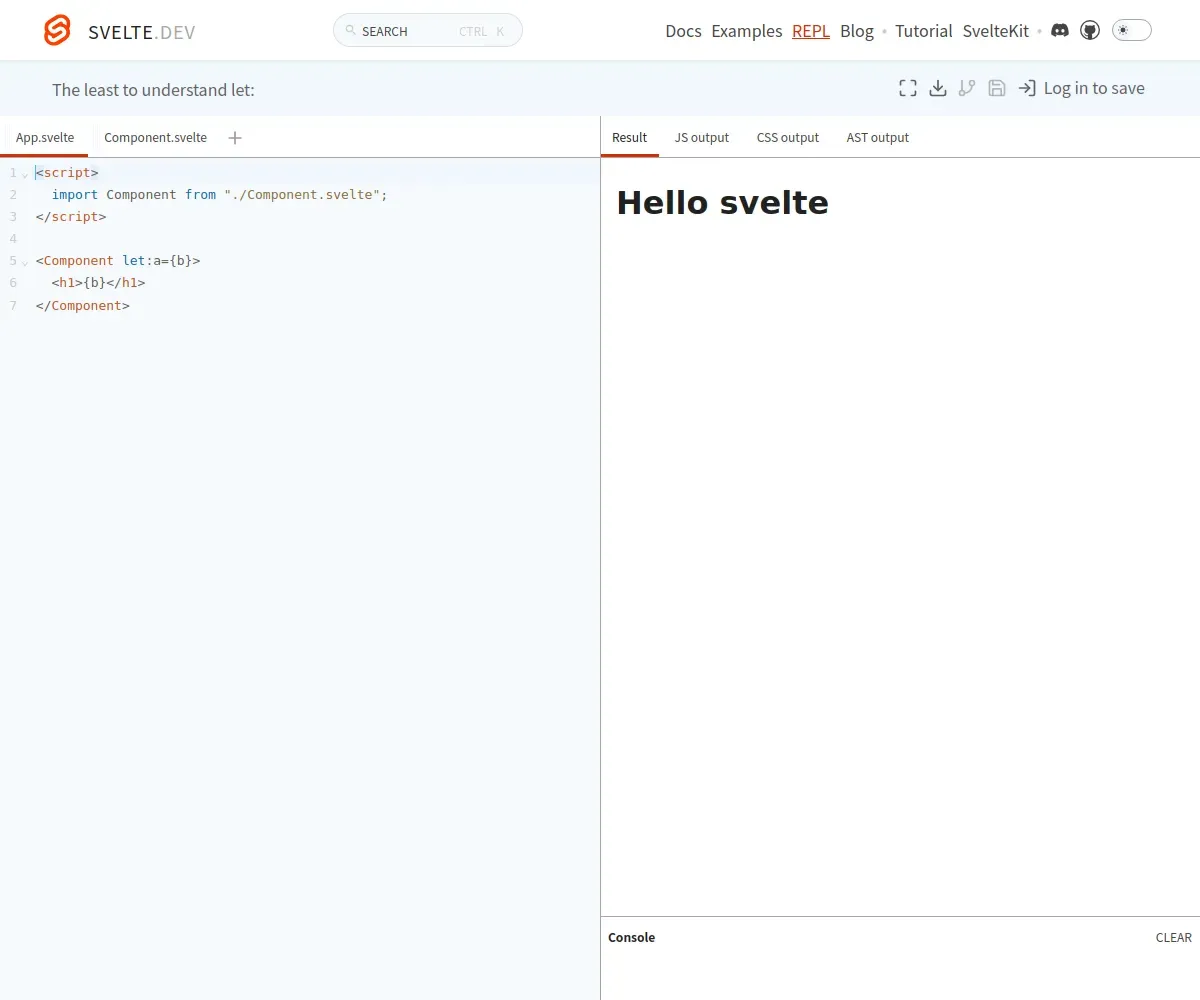Click the 'Hello svelte' heading in result
The width and height of the screenshot is (1200, 1000).
tap(722, 203)
